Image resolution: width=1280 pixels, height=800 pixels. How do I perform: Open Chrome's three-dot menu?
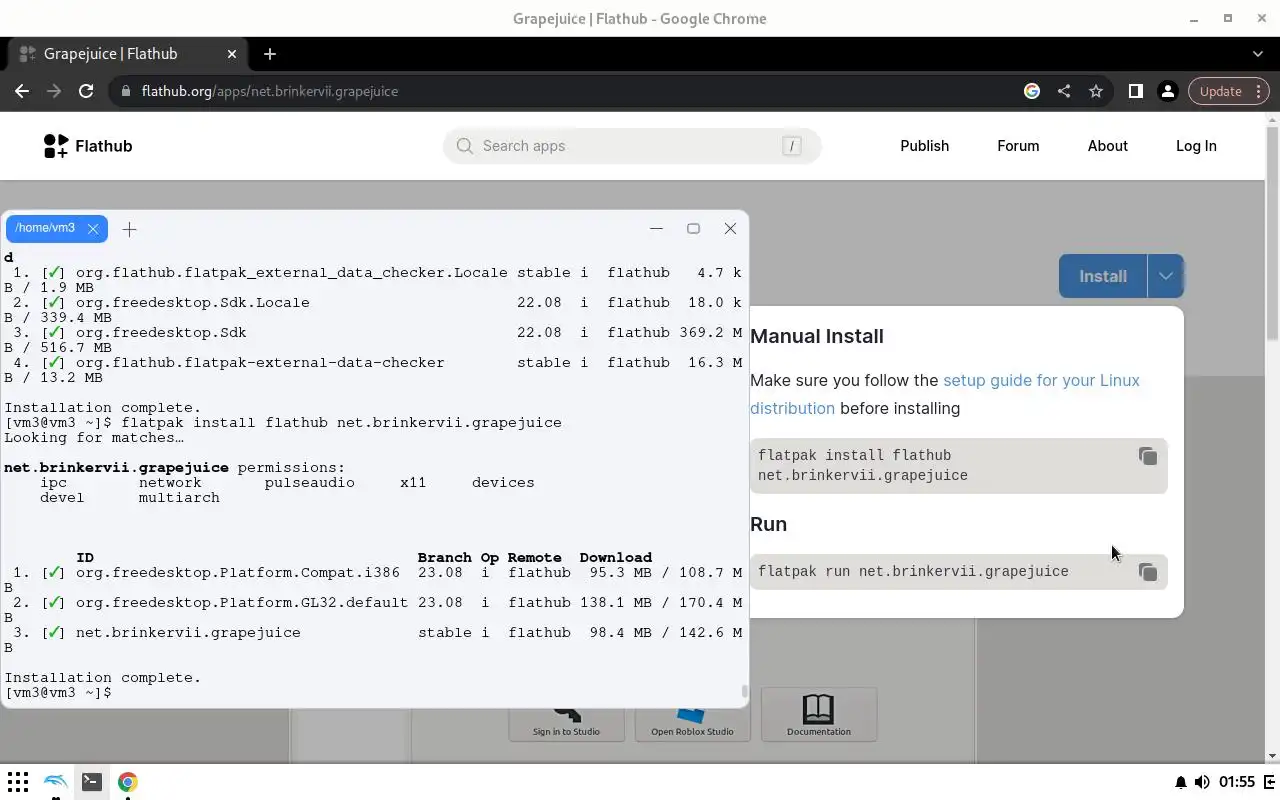(x=1260, y=91)
